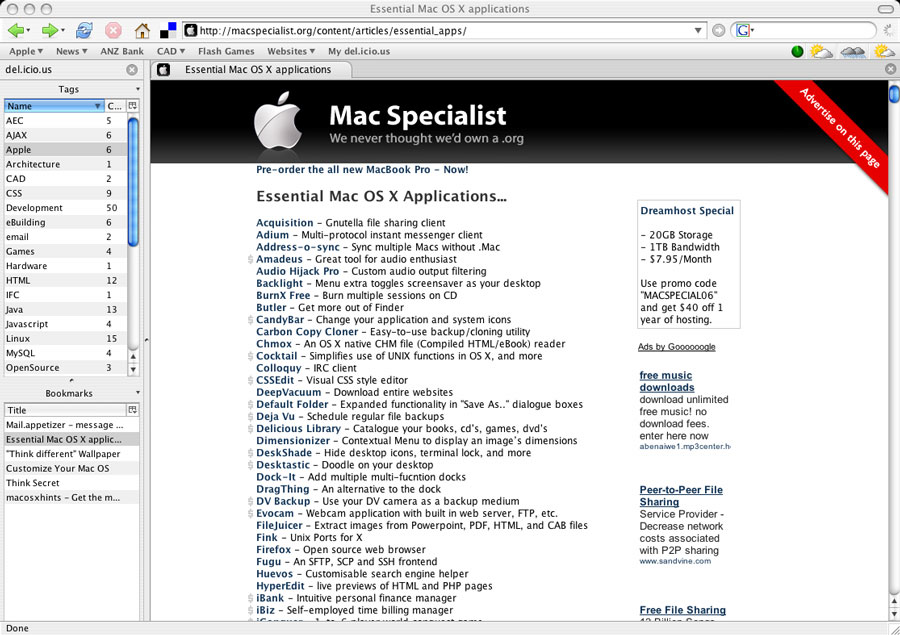This screenshot has height=635, width=900.
Task: Open the home page icon
Action: [142, 30]
